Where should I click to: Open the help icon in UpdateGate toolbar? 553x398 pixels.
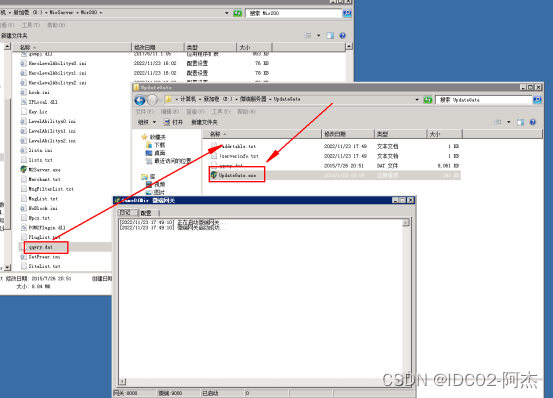533,122
